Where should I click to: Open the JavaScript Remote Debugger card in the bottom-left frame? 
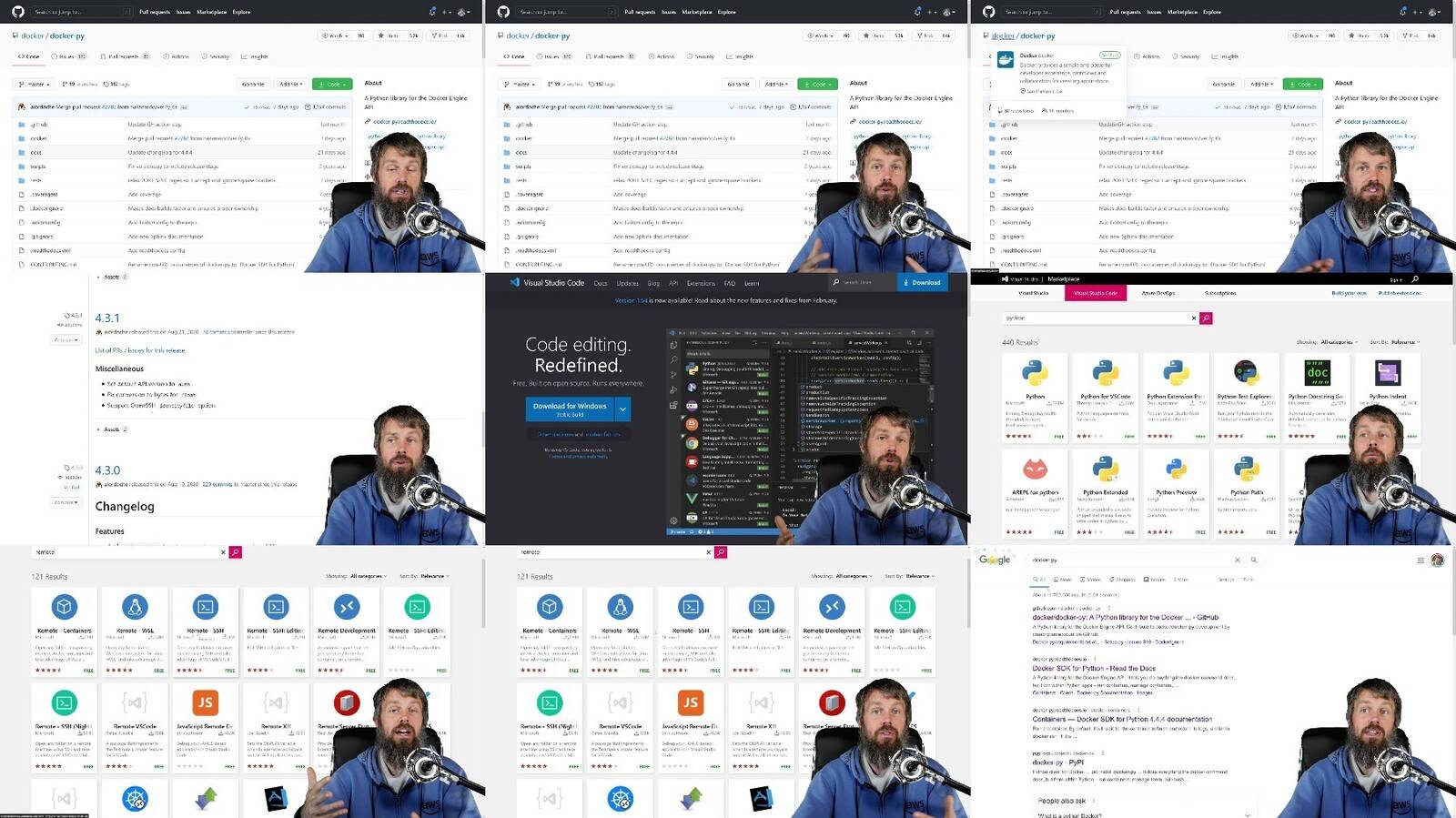[205, 727]
